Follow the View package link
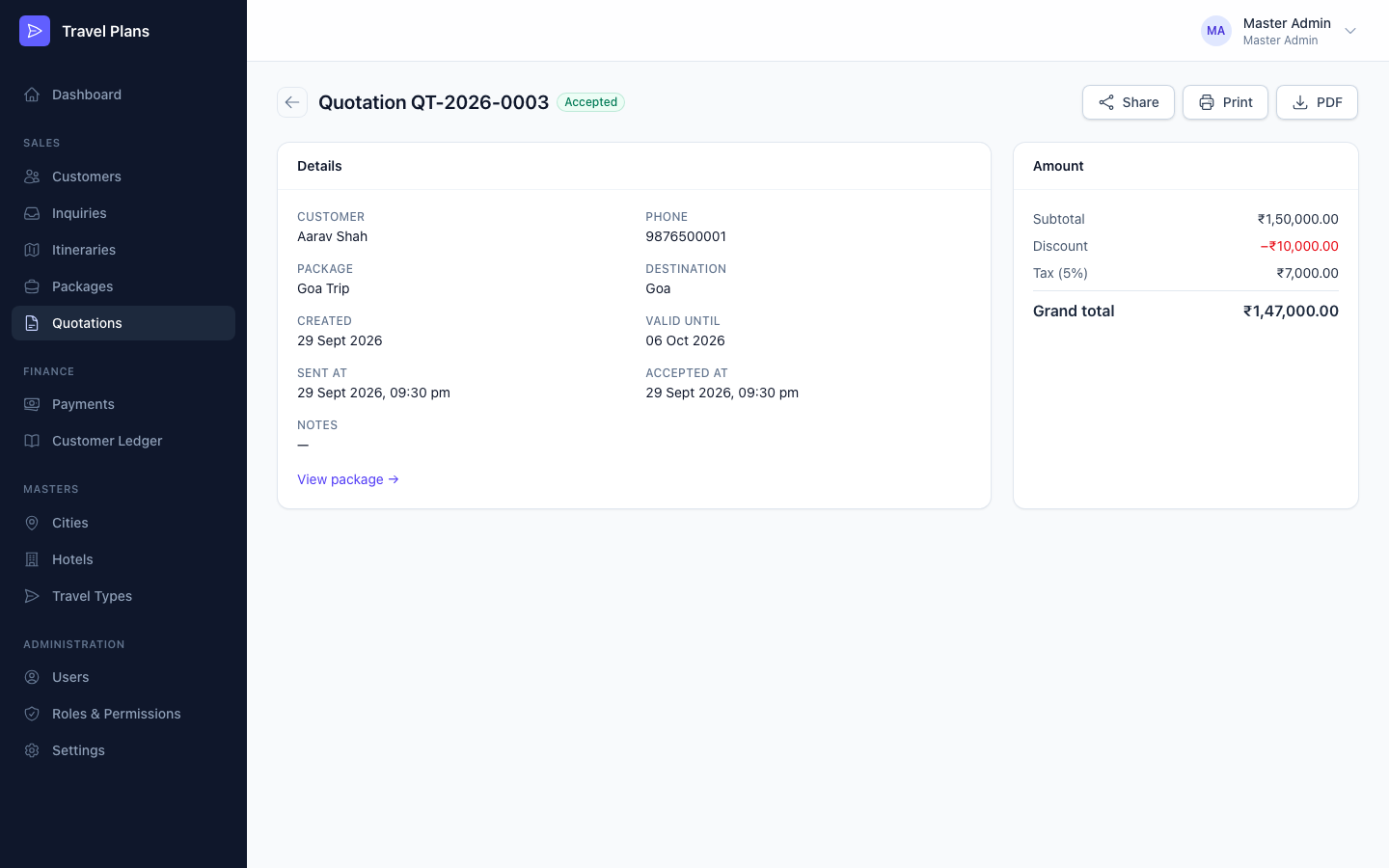This screenshot has height=868, width=1389. pyautogui.click(x=348, y=479)
